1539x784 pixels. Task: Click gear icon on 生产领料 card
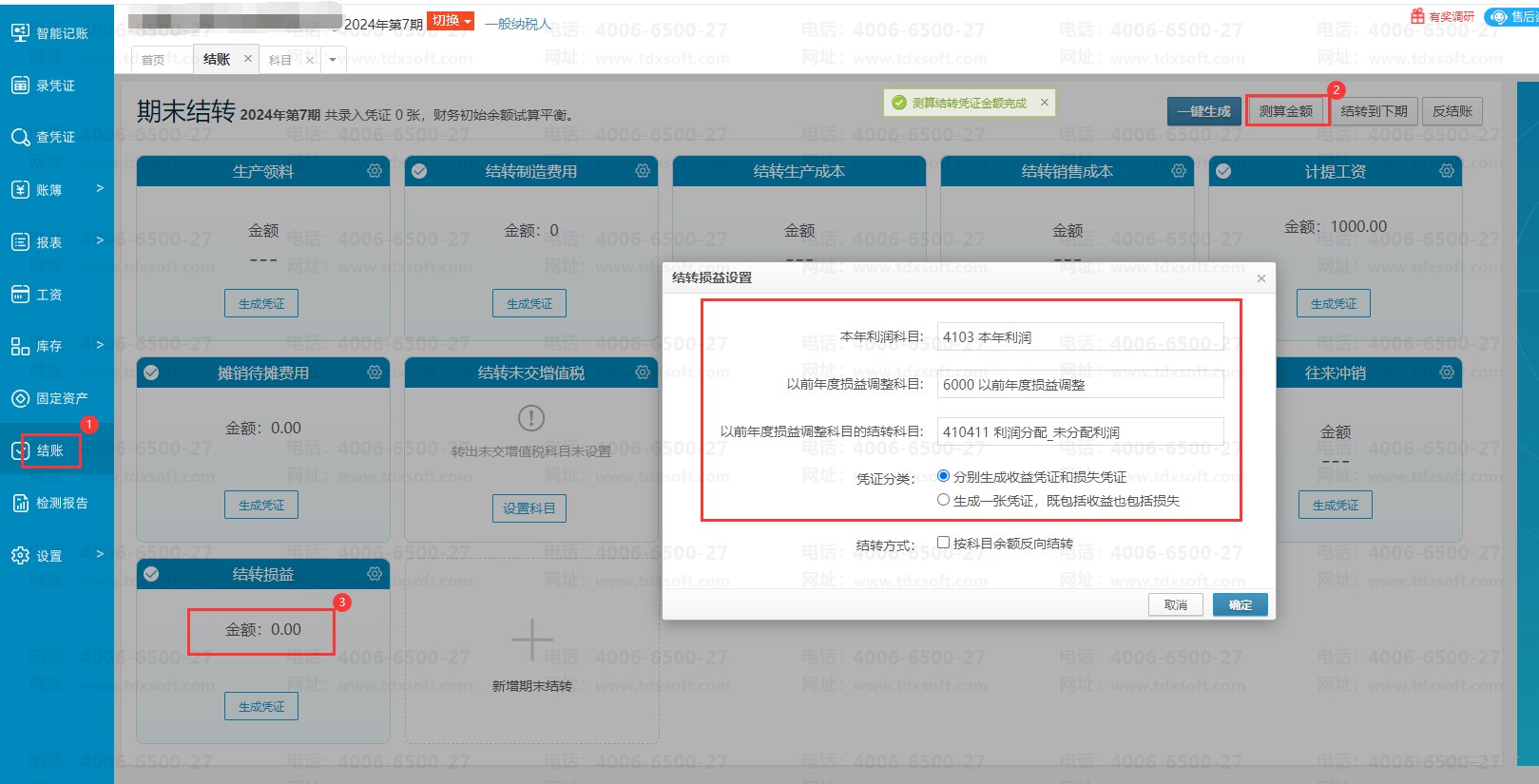[x=375, y=171]
